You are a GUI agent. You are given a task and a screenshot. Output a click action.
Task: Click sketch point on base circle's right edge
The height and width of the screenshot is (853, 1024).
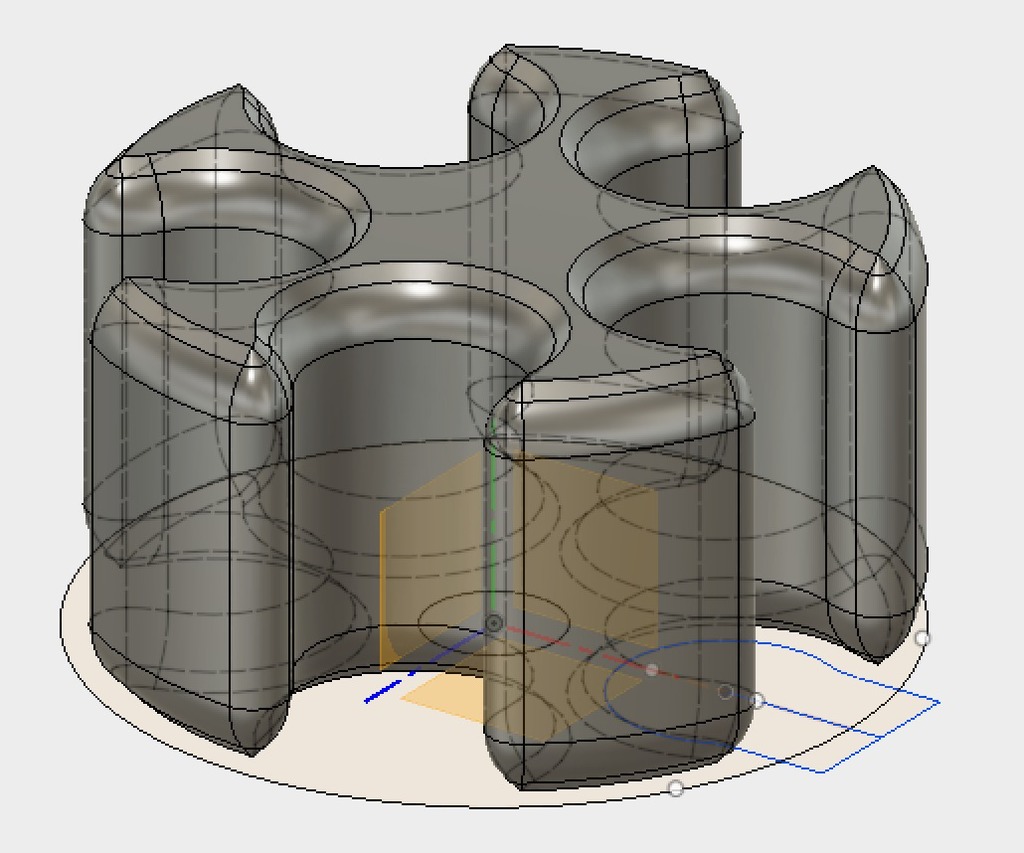pyautogui.click(x=922, y=638)
